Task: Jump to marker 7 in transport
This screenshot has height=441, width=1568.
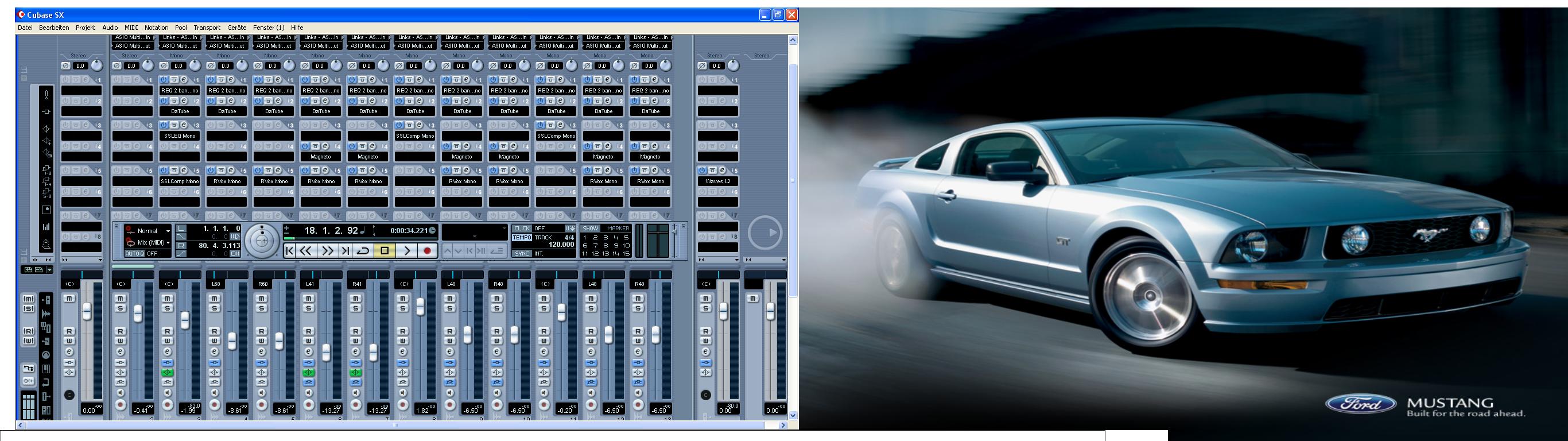Action: pyautogui.click(x=595, y=245)
